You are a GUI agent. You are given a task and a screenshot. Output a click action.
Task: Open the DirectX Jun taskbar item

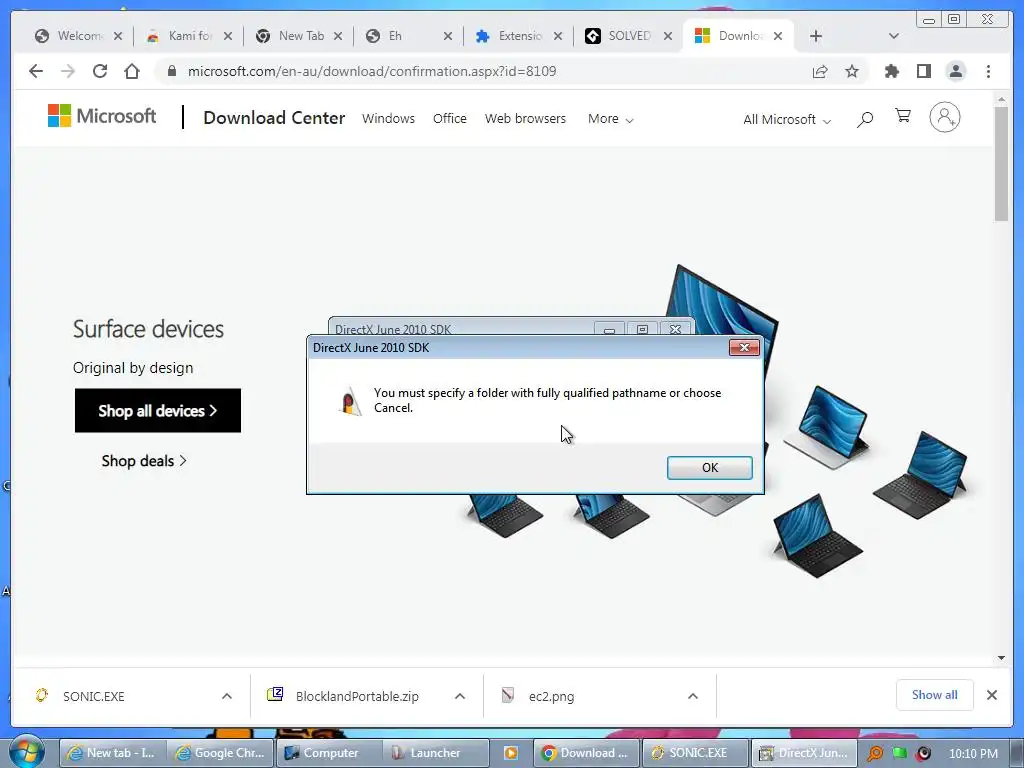(804, 753)
